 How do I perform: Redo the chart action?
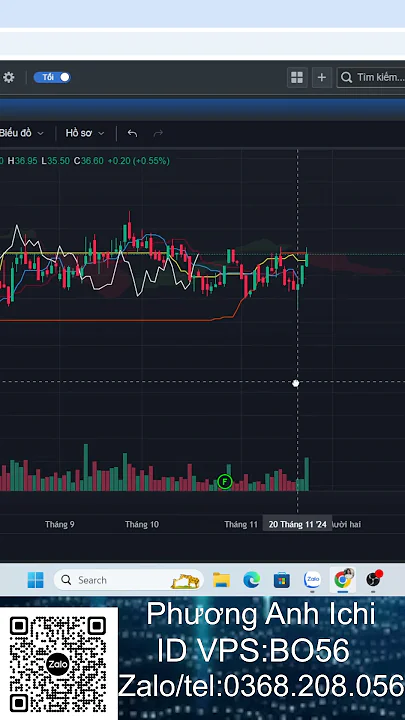pos(158,133)
